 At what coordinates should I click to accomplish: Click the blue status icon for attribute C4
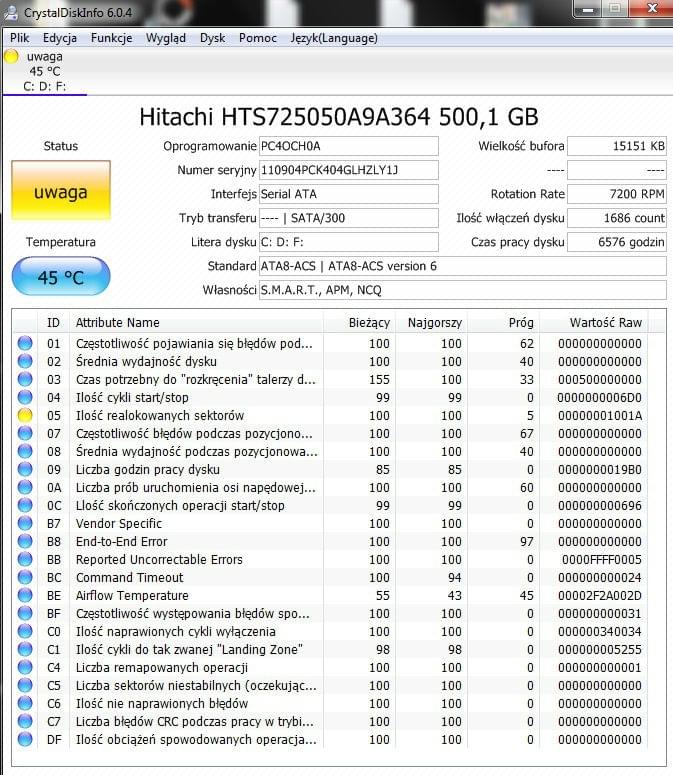pos(25,667)
